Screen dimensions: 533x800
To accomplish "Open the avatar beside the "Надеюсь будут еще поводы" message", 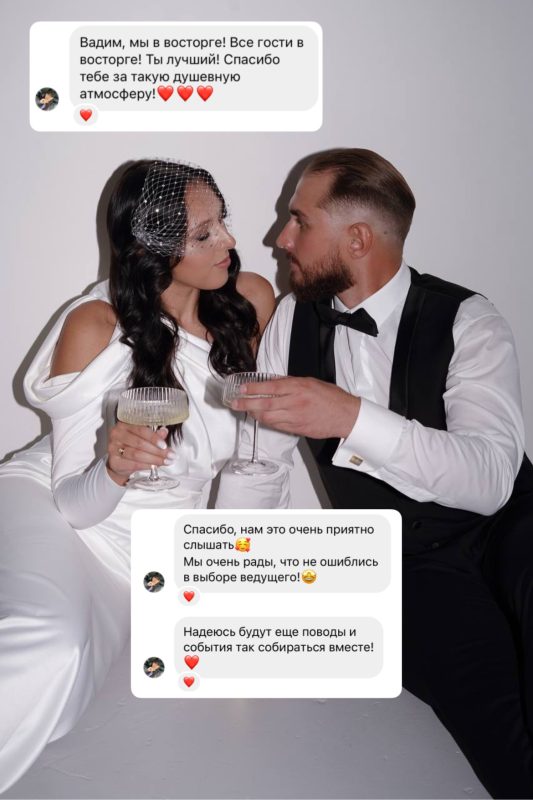I will [154, 667].
